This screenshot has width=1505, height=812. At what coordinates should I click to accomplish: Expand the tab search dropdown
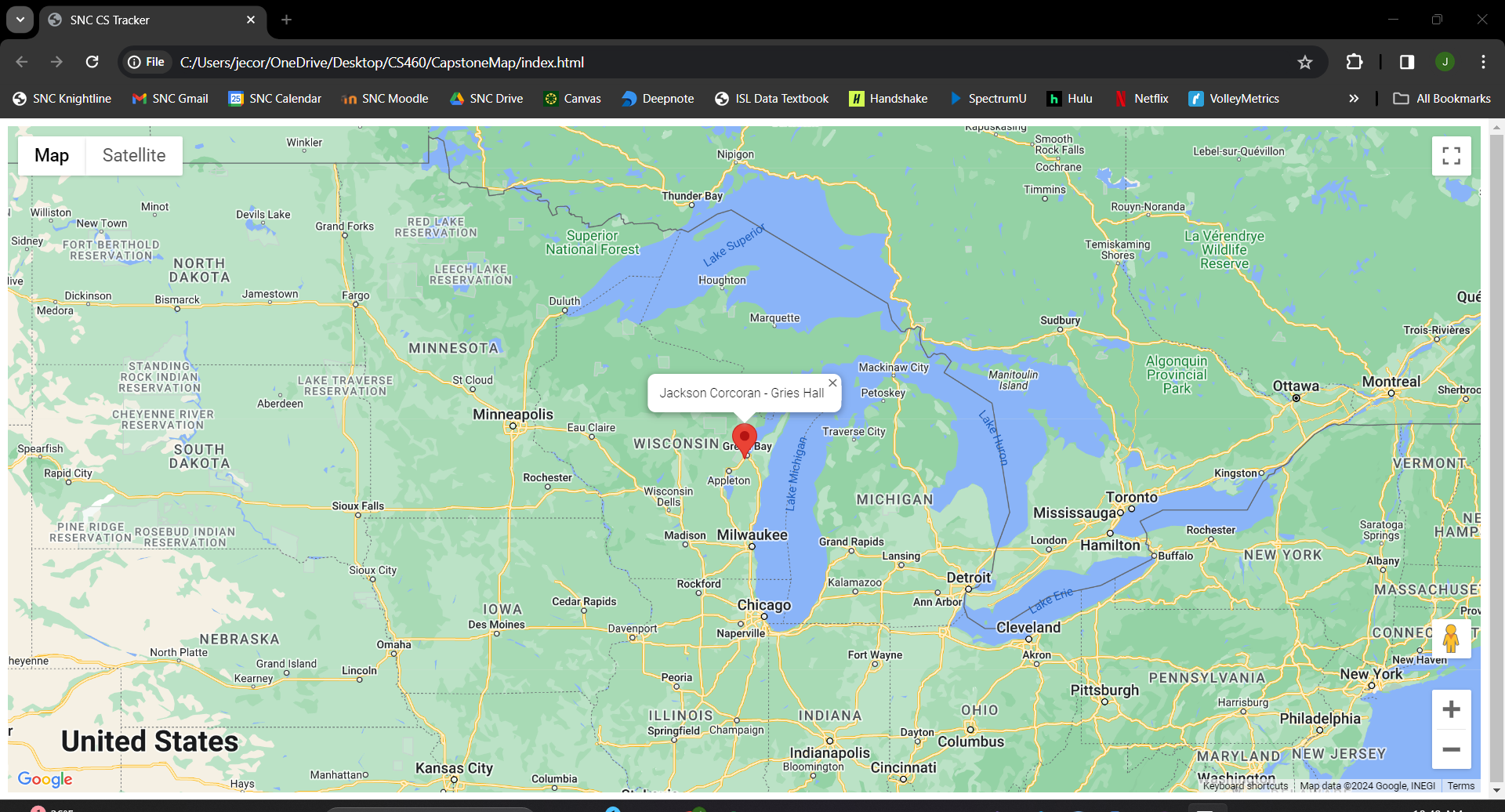pyautogui.click(x=20, y=20)
